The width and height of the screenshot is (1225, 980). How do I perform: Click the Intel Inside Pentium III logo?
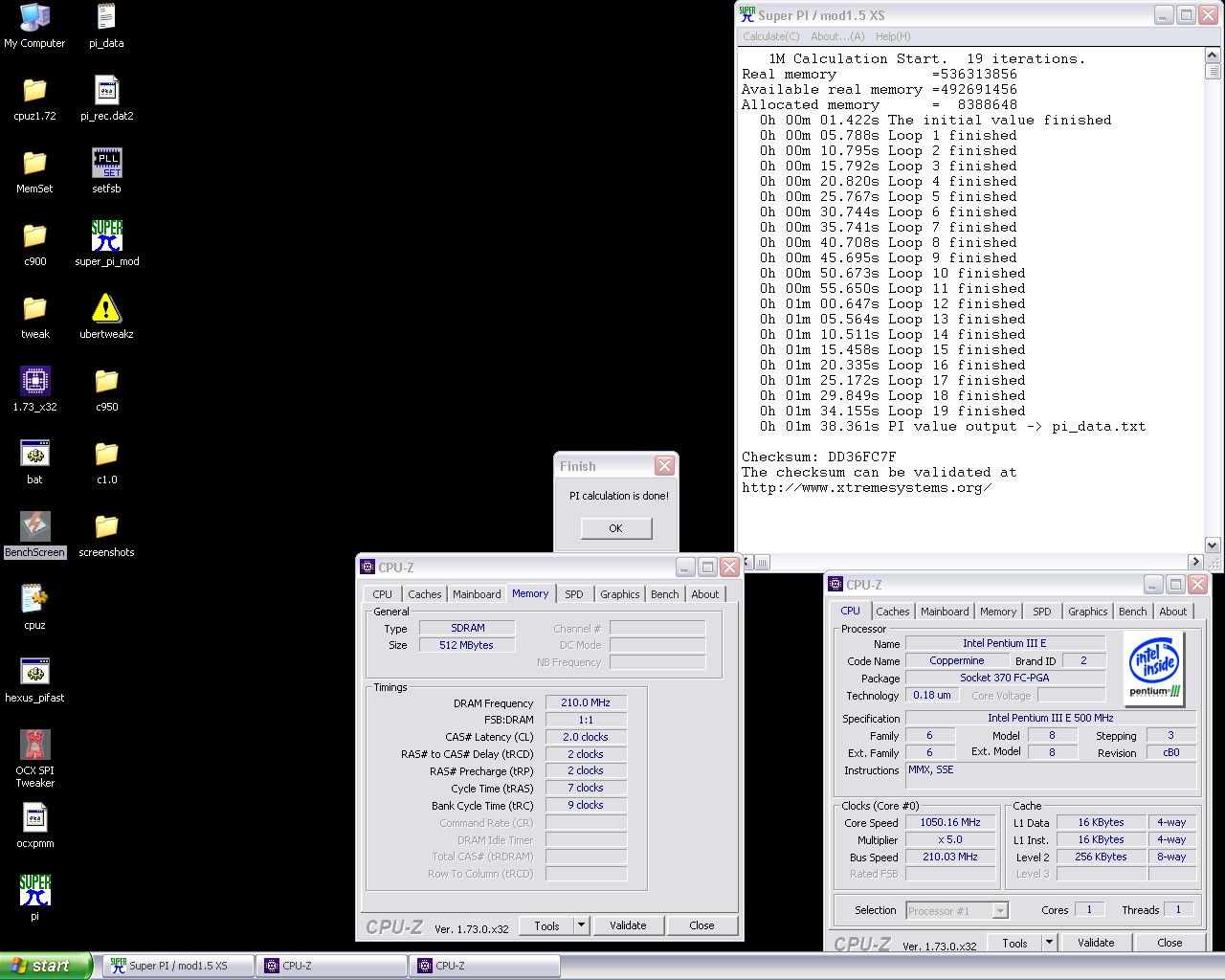[1155, 669]
